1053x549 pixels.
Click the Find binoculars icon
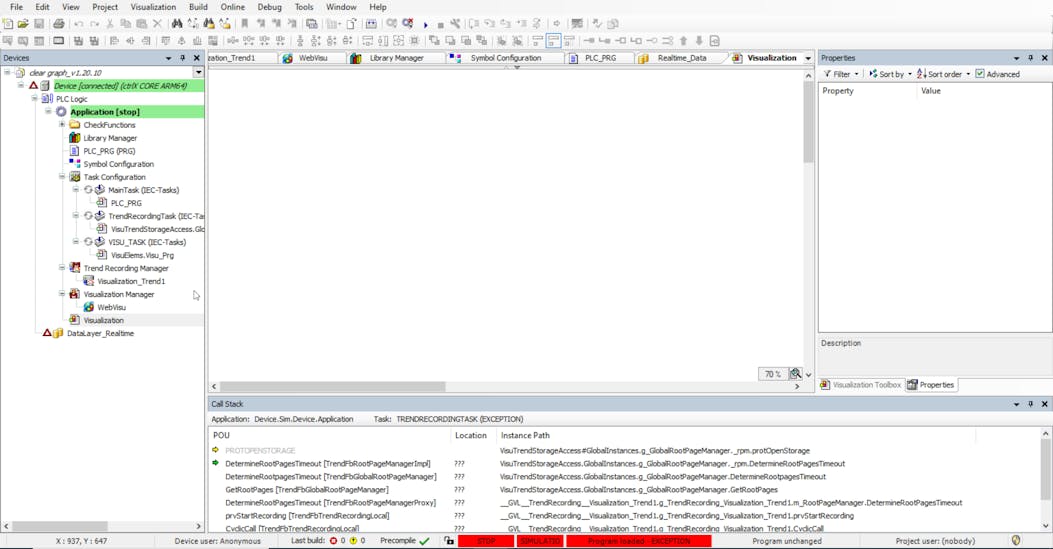[177, 24]
